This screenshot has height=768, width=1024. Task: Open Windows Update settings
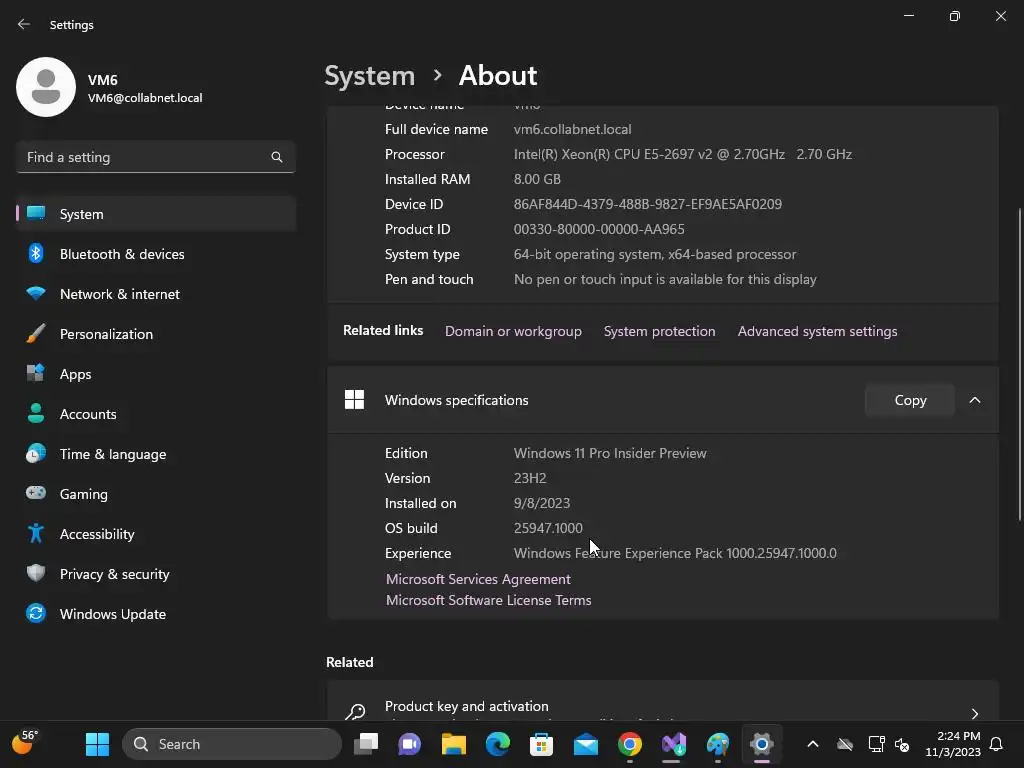click(155, 614)
